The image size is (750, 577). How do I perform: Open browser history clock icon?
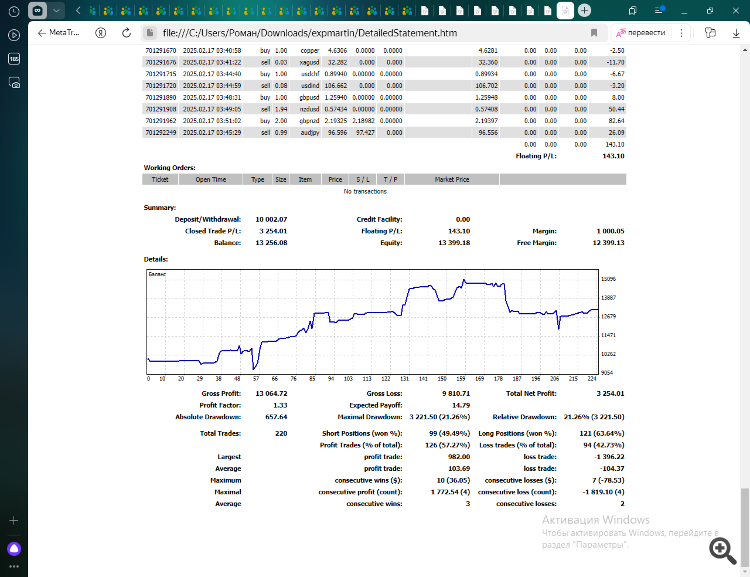tap(14, 11)
